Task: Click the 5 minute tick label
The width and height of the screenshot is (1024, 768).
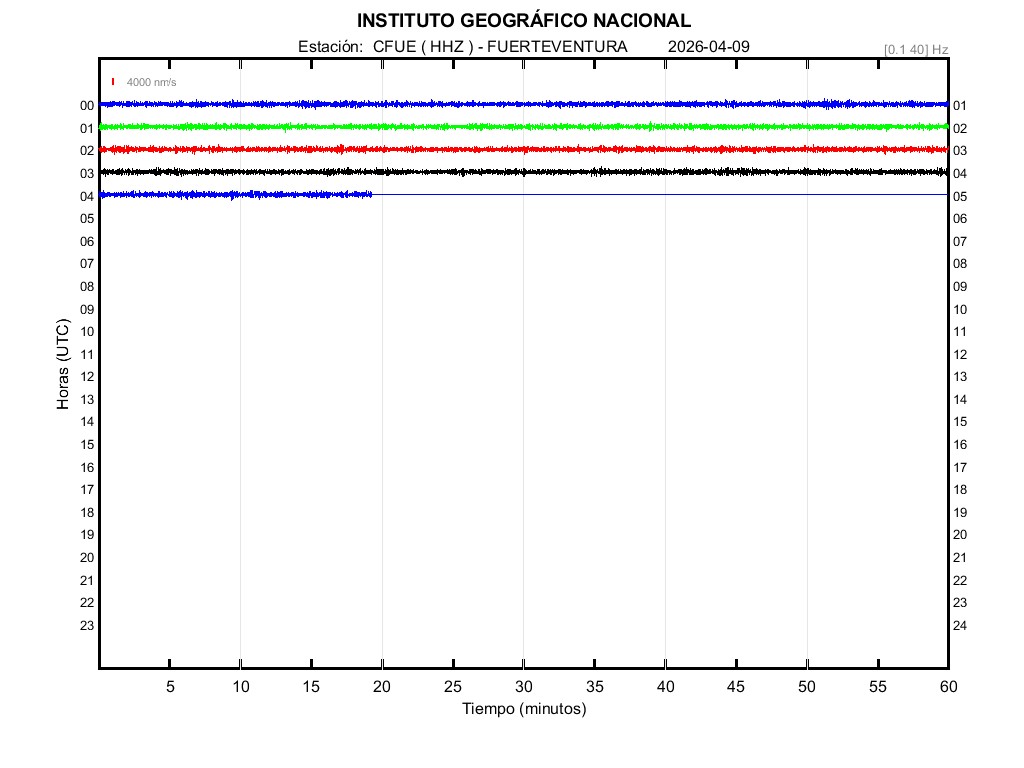Action: (170, 687)
